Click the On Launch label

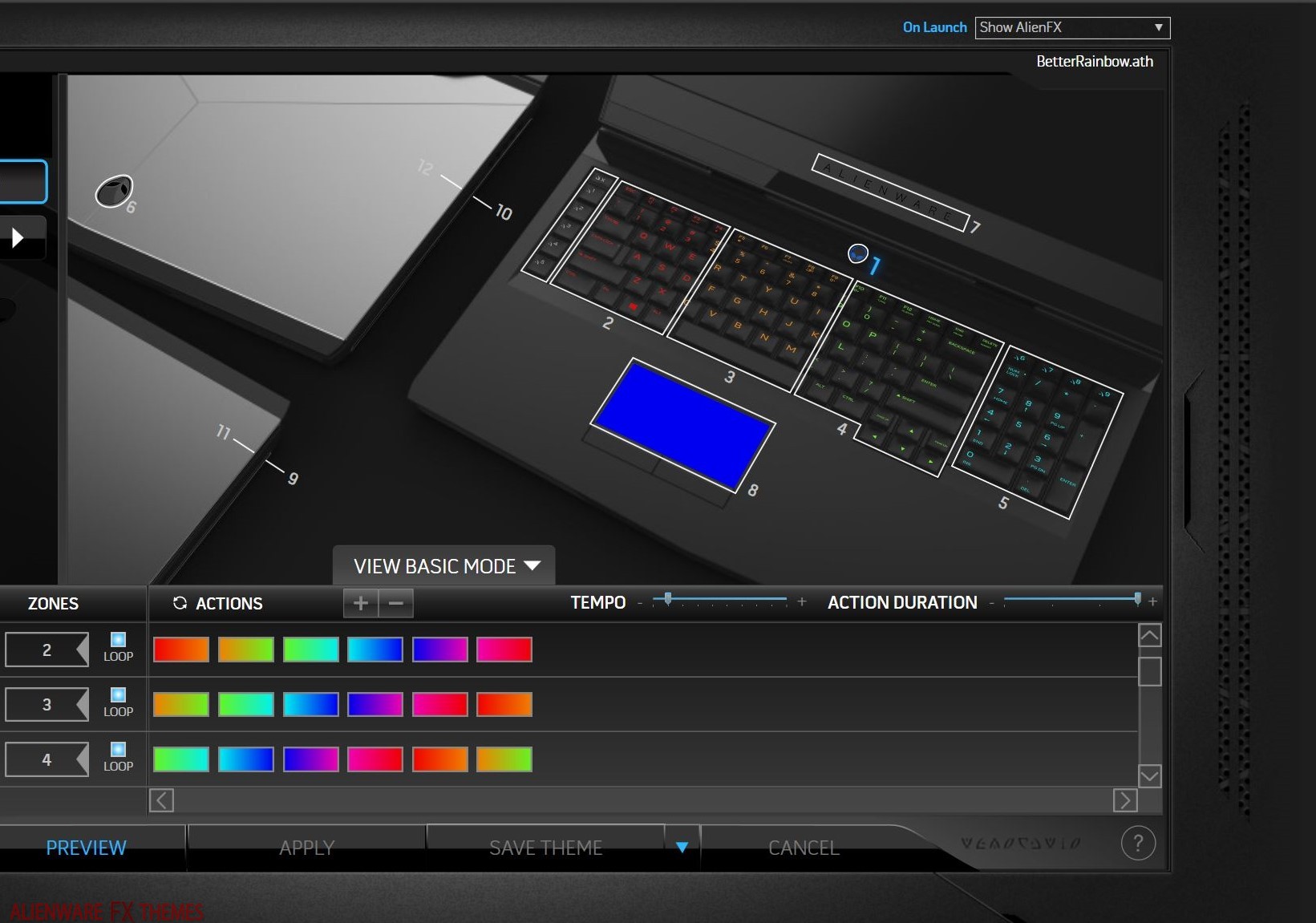pyautogui.click(x=934, y=27)
